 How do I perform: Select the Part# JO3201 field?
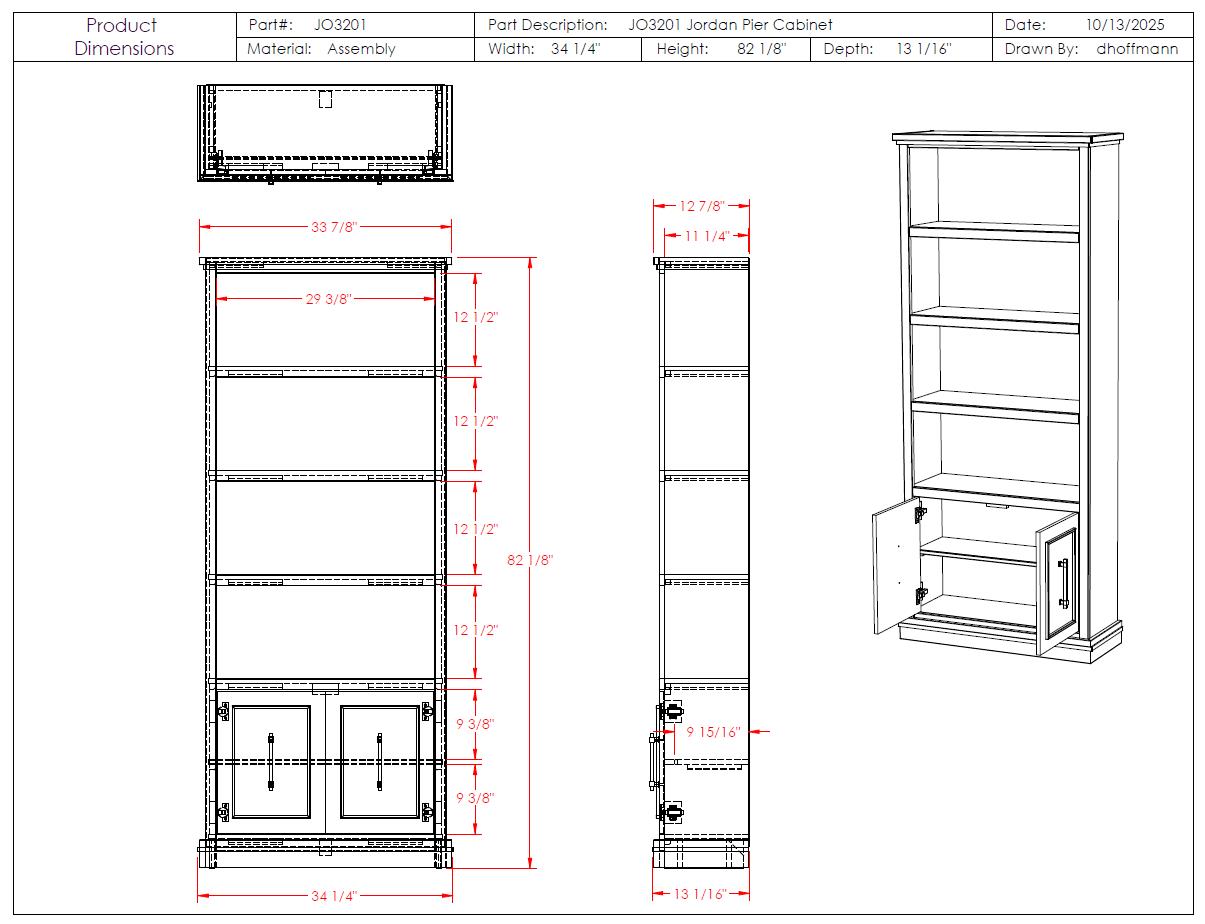(307, 25)
